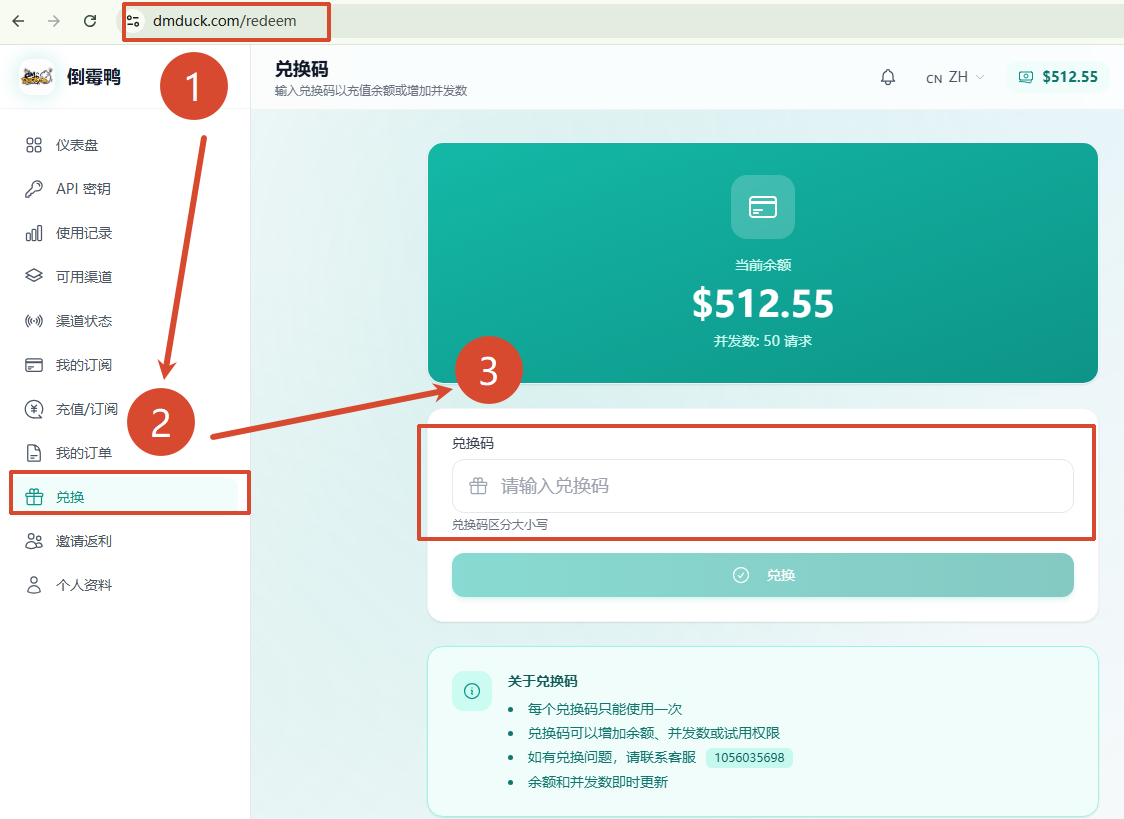Click the 充值/订阅 yen coin icon

[34, 409]
